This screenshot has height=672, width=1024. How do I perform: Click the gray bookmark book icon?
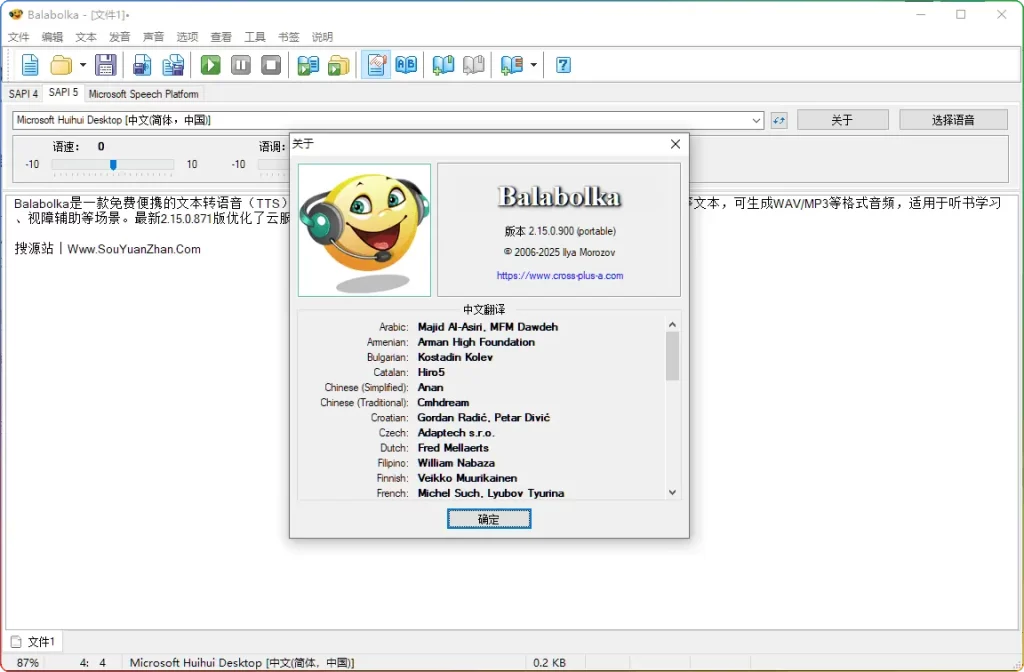pyautogui.click(x=473, y=65)
